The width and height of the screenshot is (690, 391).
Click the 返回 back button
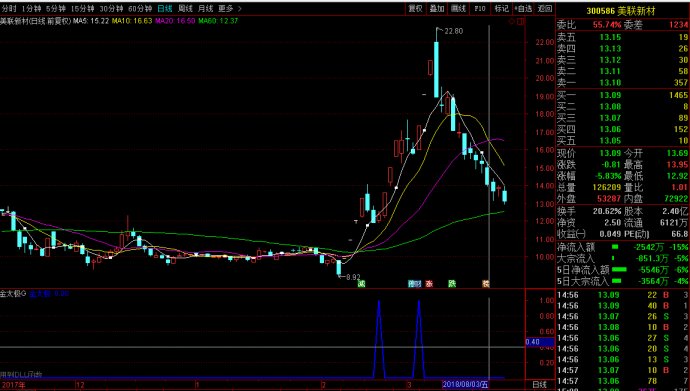545,8
